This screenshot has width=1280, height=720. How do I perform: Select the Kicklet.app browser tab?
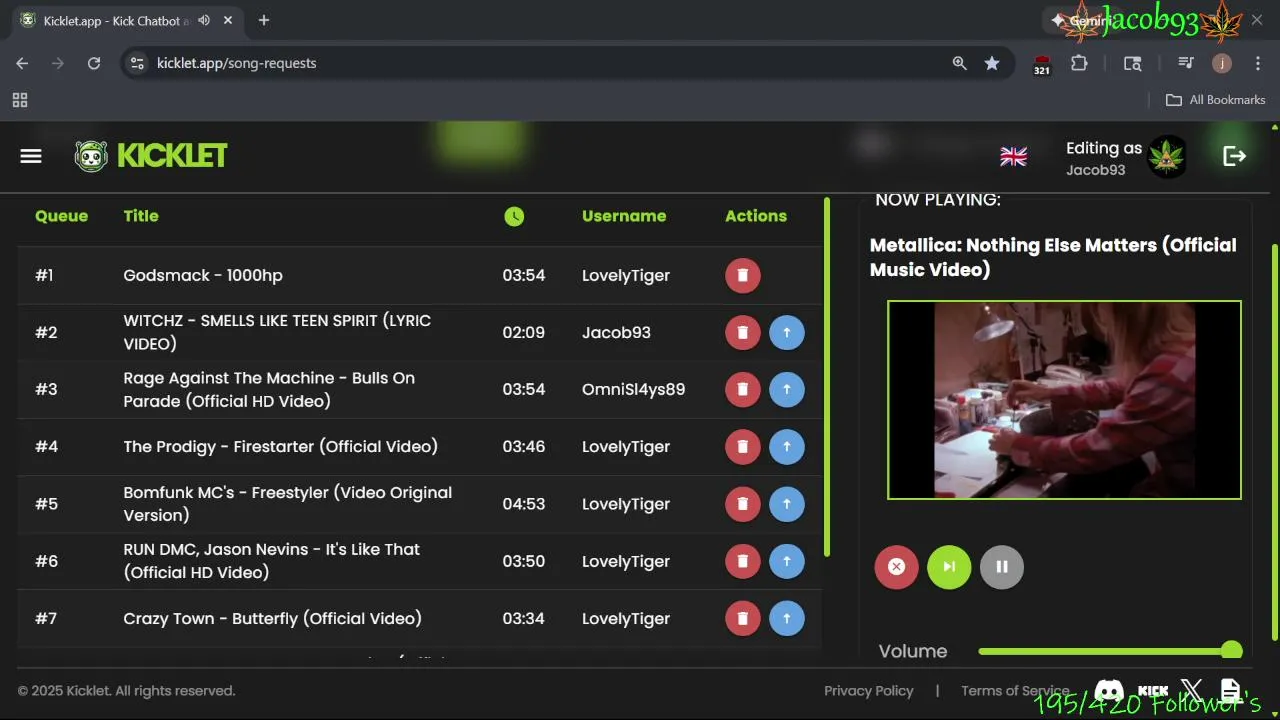(x=127, y=20)
